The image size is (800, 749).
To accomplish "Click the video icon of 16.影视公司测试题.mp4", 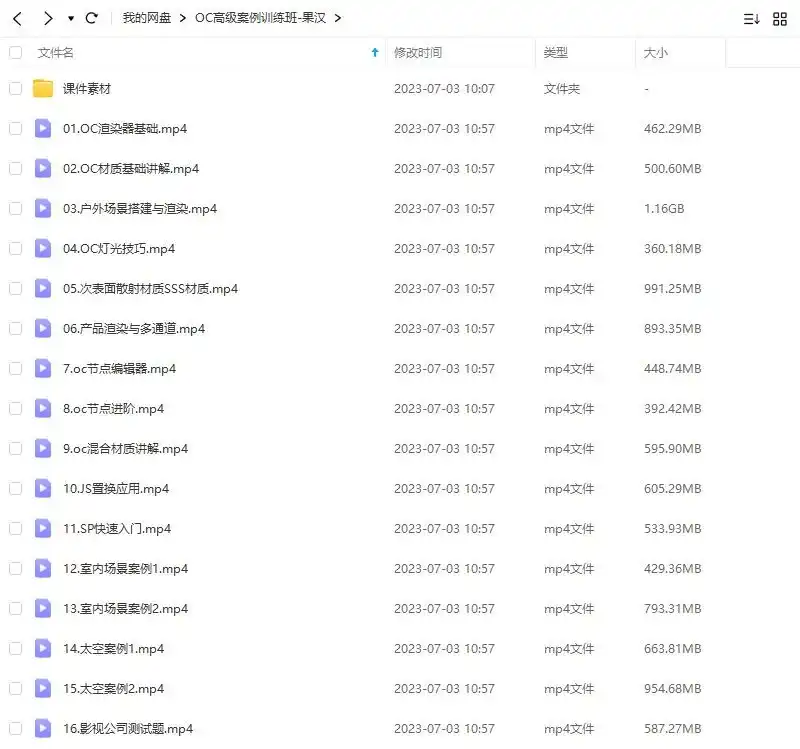I will (x=40, y=728).
